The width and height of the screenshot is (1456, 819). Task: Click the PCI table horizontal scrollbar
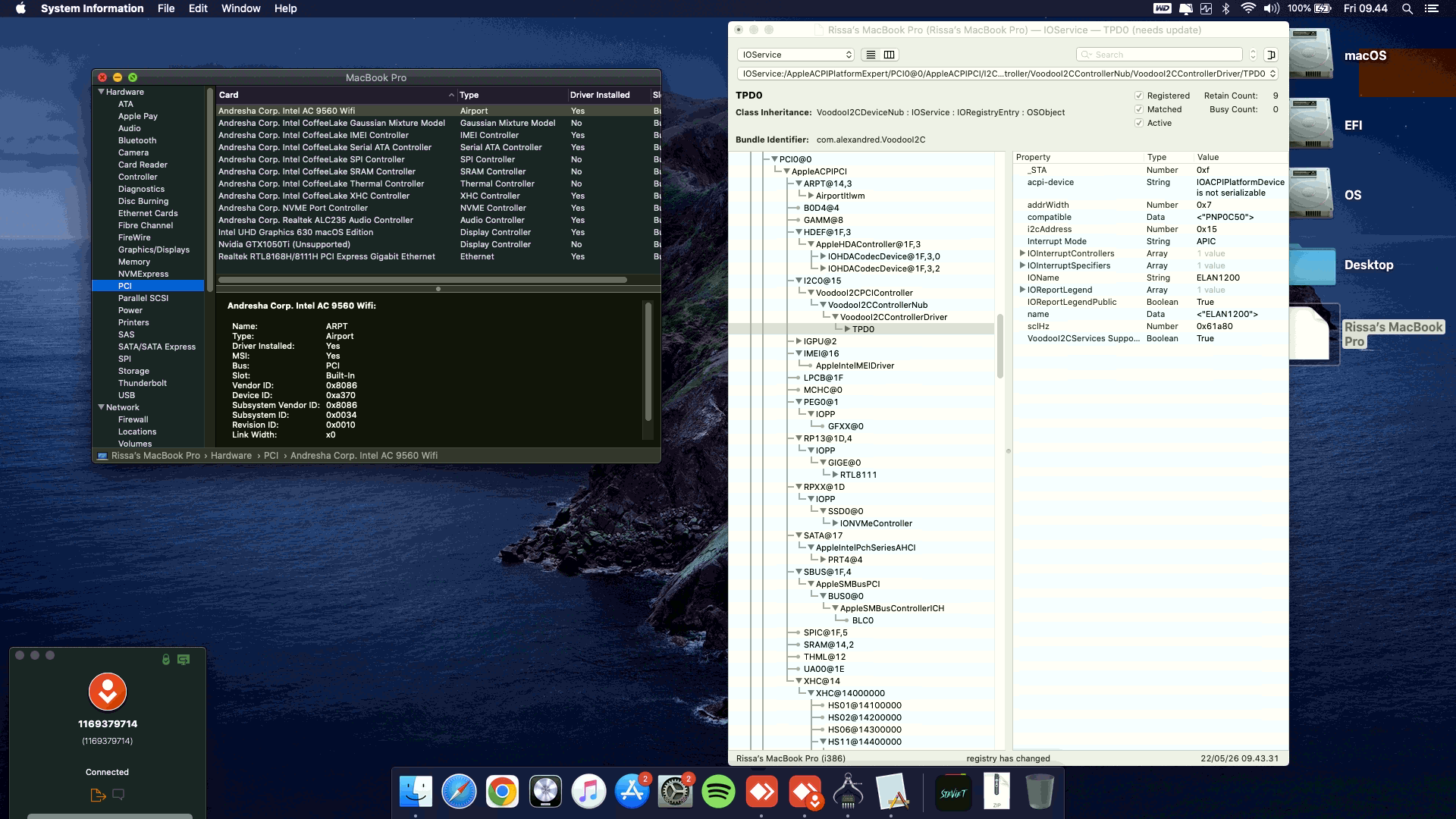click(x=422, y=280)
